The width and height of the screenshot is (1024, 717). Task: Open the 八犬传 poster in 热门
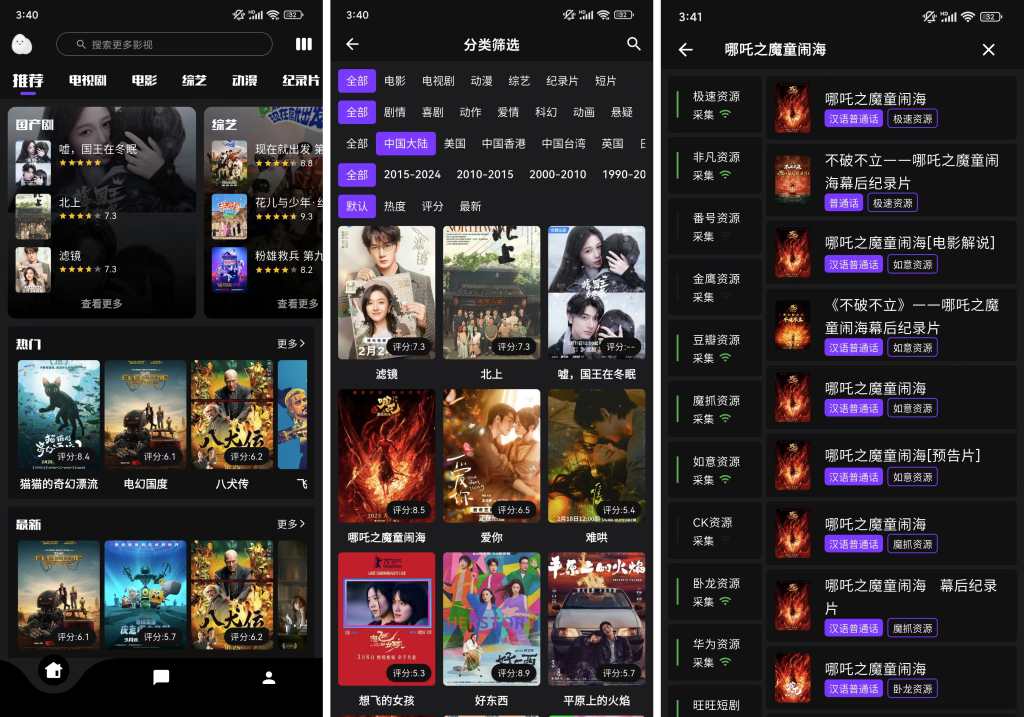[232, 415]
